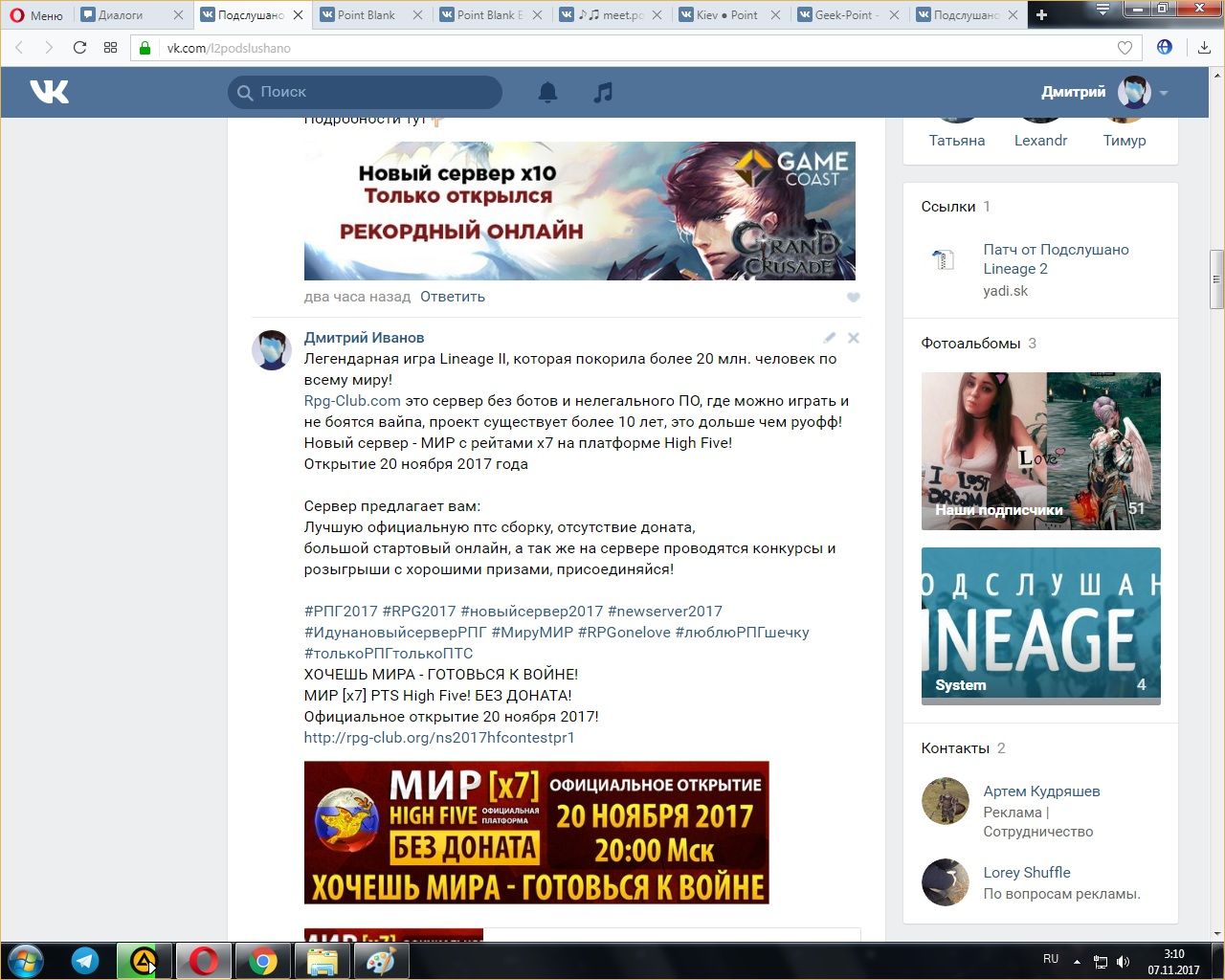Open the Контакты section header
1225x980 pixels.
[955, 748]
